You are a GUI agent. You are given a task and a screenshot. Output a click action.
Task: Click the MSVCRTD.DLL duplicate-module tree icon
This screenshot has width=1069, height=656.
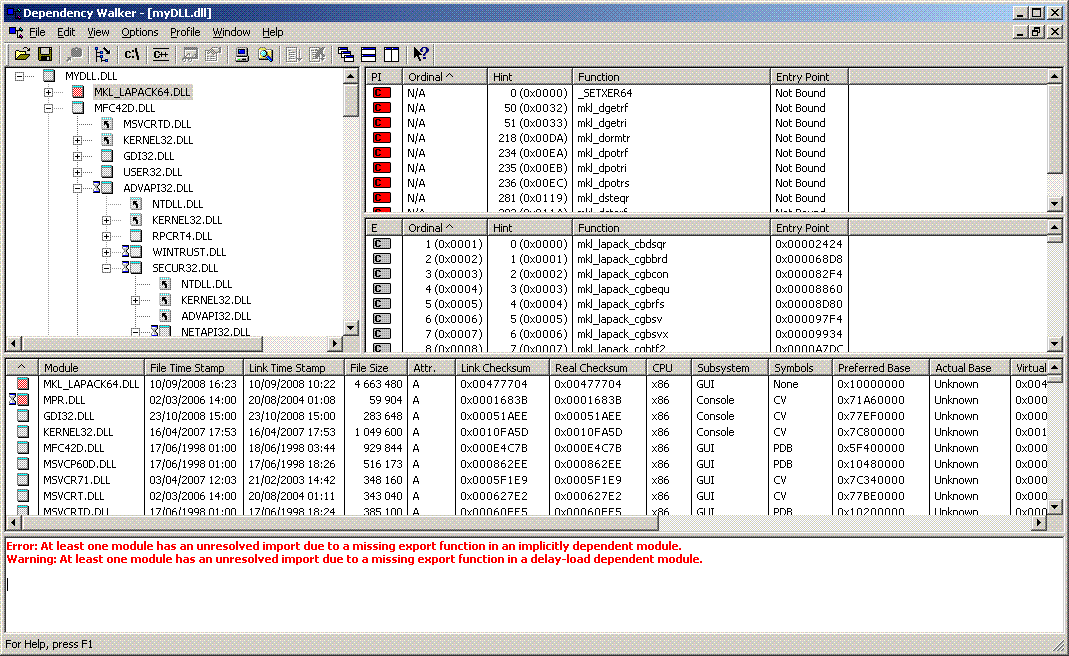107,124
